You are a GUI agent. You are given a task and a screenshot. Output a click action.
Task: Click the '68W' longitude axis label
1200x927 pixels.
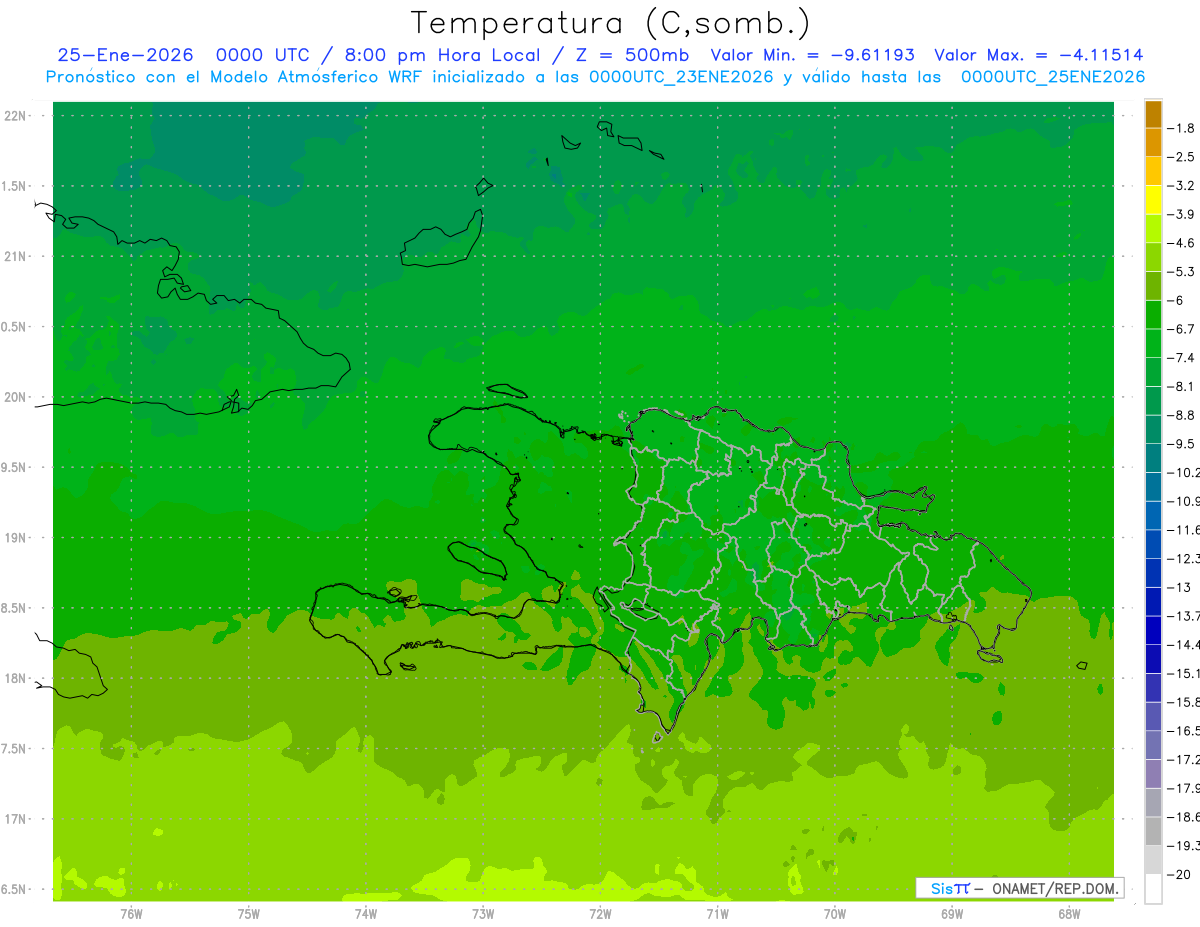coord(1068,913)
